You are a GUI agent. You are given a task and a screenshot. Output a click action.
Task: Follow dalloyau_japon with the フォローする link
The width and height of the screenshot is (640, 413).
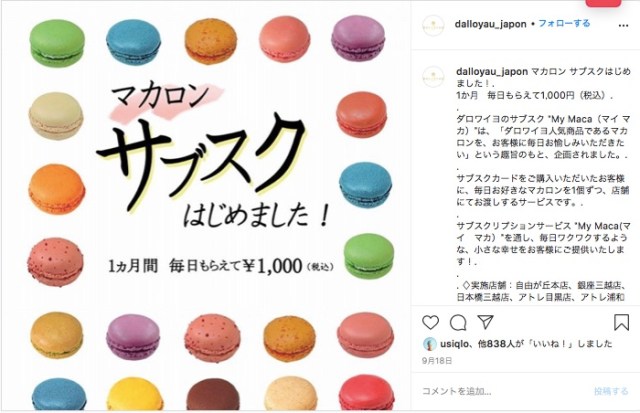tap(564, 23)
